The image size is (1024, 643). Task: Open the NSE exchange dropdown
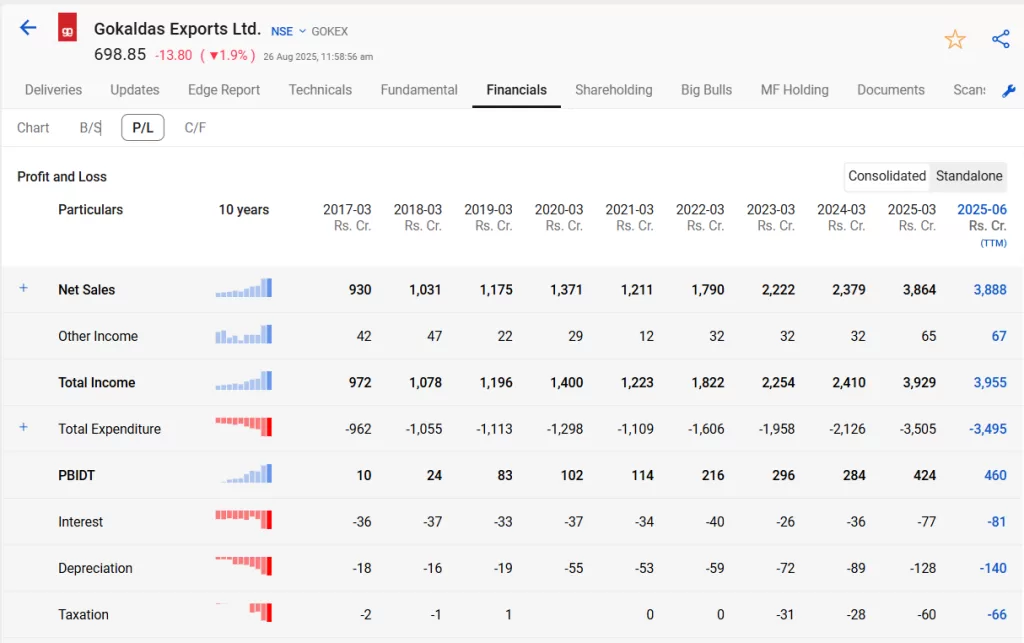click(x=288, y=31)
